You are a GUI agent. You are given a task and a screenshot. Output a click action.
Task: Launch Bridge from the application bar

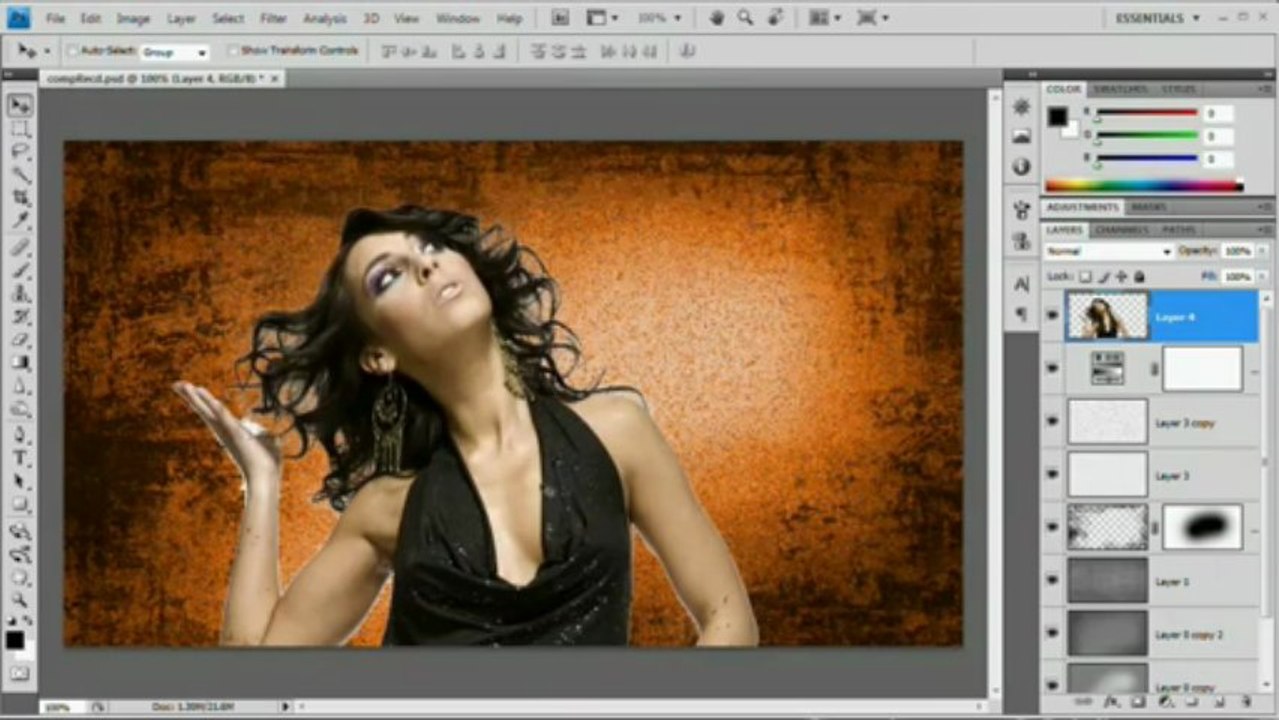(x=560, y=18)
